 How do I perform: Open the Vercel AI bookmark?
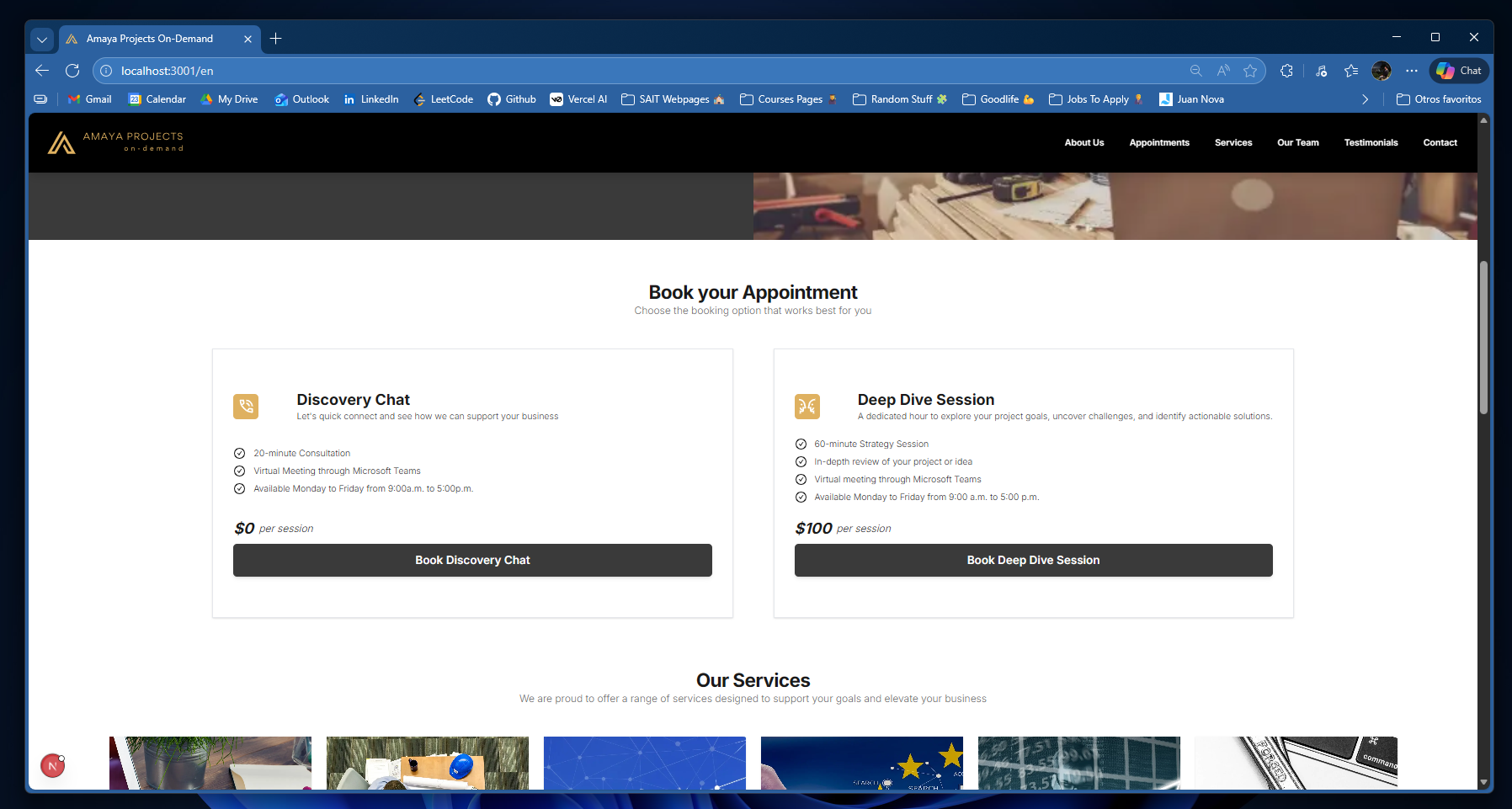[578, 98]
